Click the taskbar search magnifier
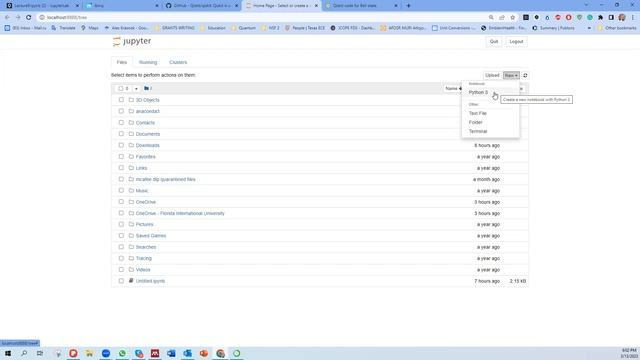The image size is (640, 360). tap(24, 353)
